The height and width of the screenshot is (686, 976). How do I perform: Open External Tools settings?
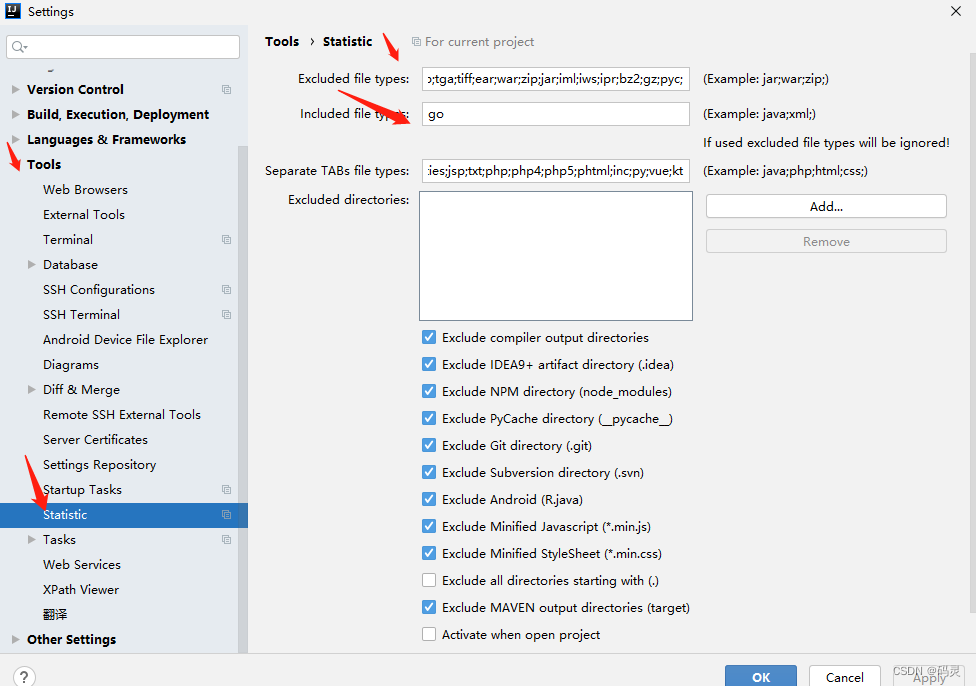pos(84,215)
